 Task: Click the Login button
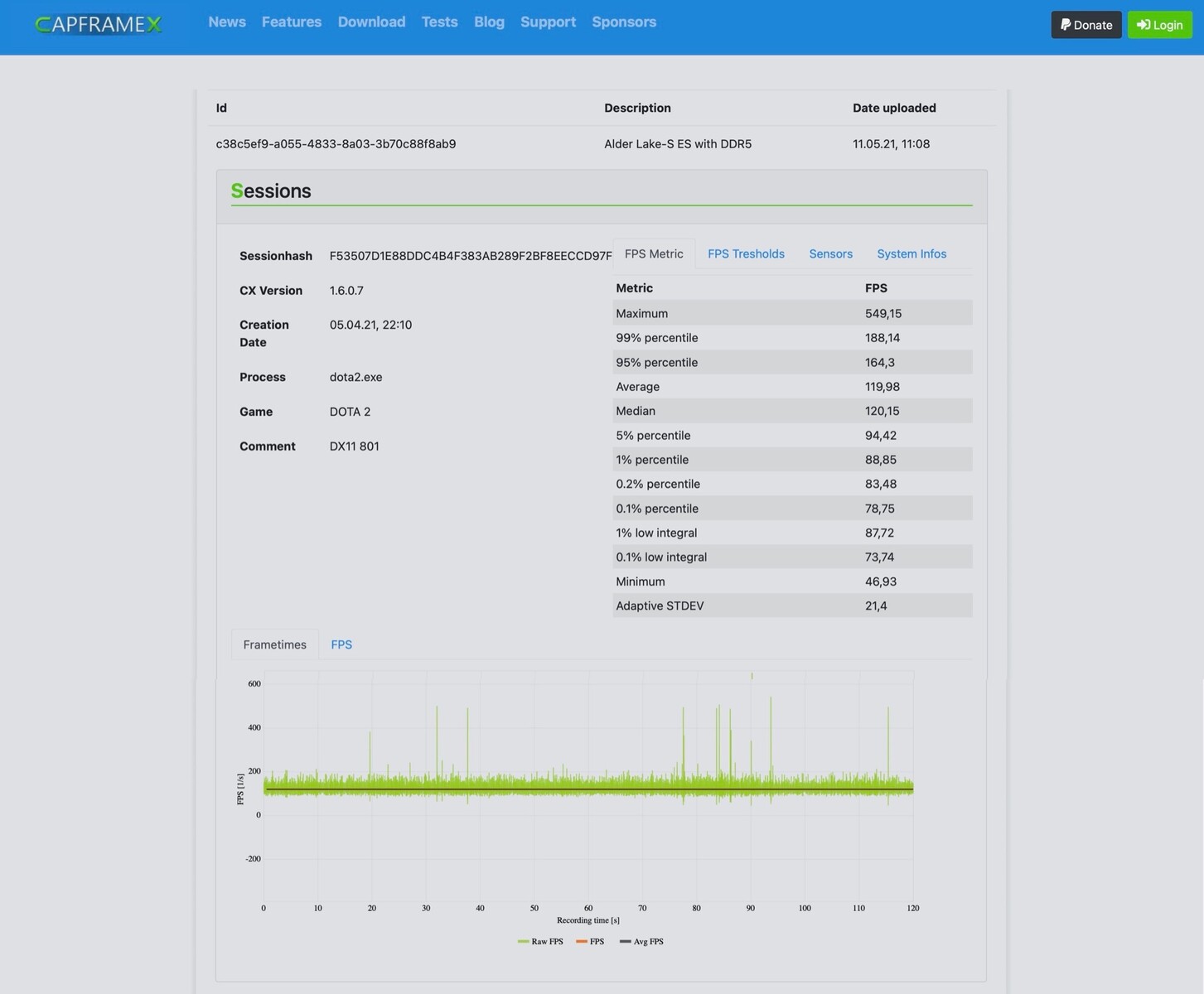1159,25
